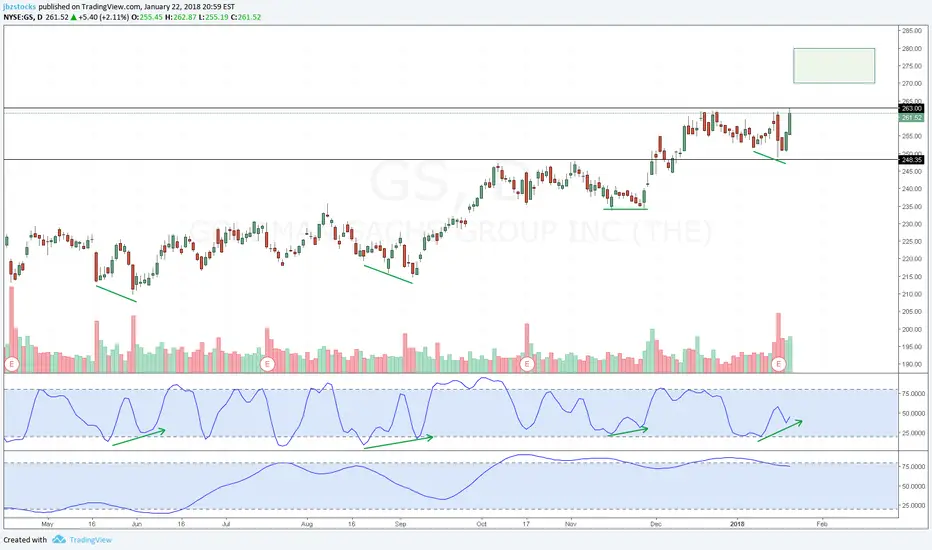Click the May label on time axis
932x550 pixels.
click(48, 524)
